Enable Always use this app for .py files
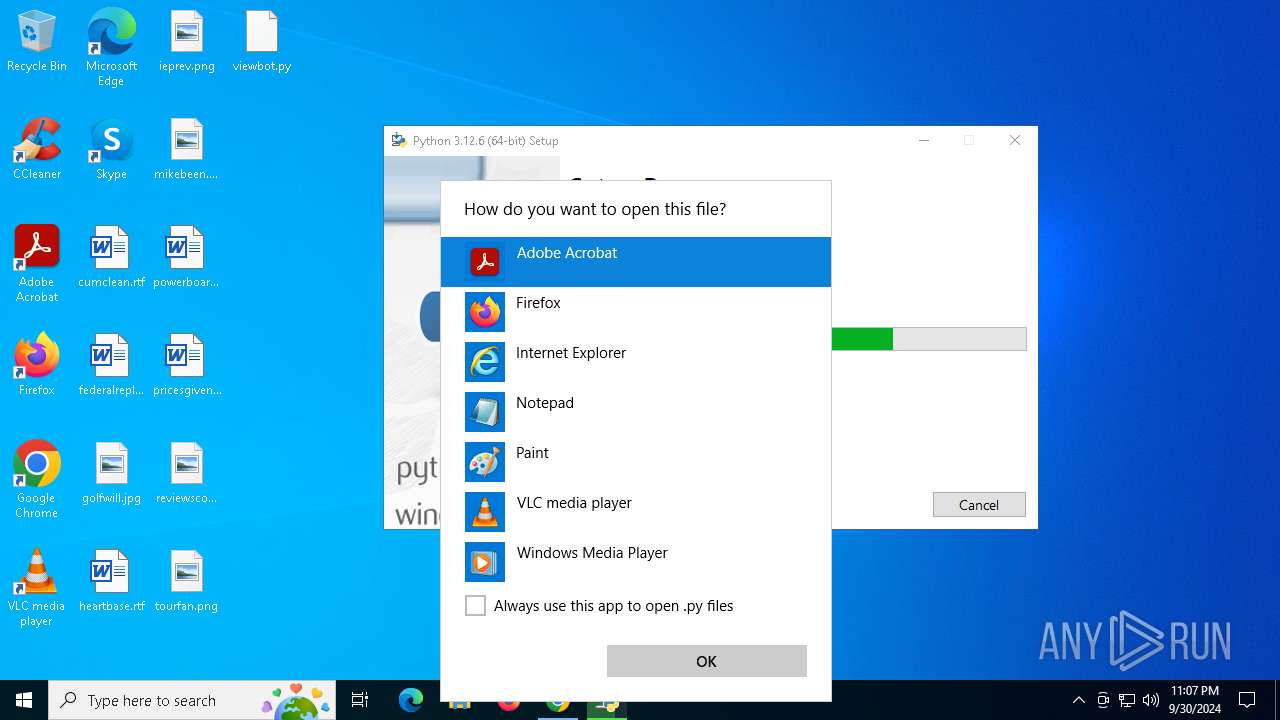Image resolution: width=1280 pixels, height=720 pixels. click(476, 606)
